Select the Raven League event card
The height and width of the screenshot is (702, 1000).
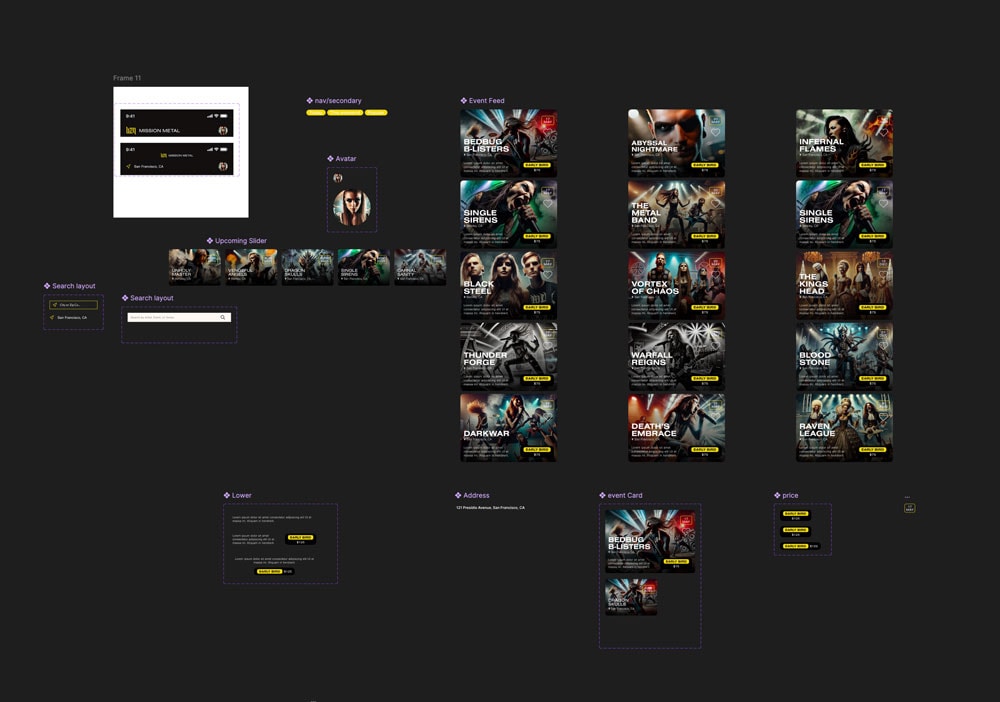click(844, 427)
